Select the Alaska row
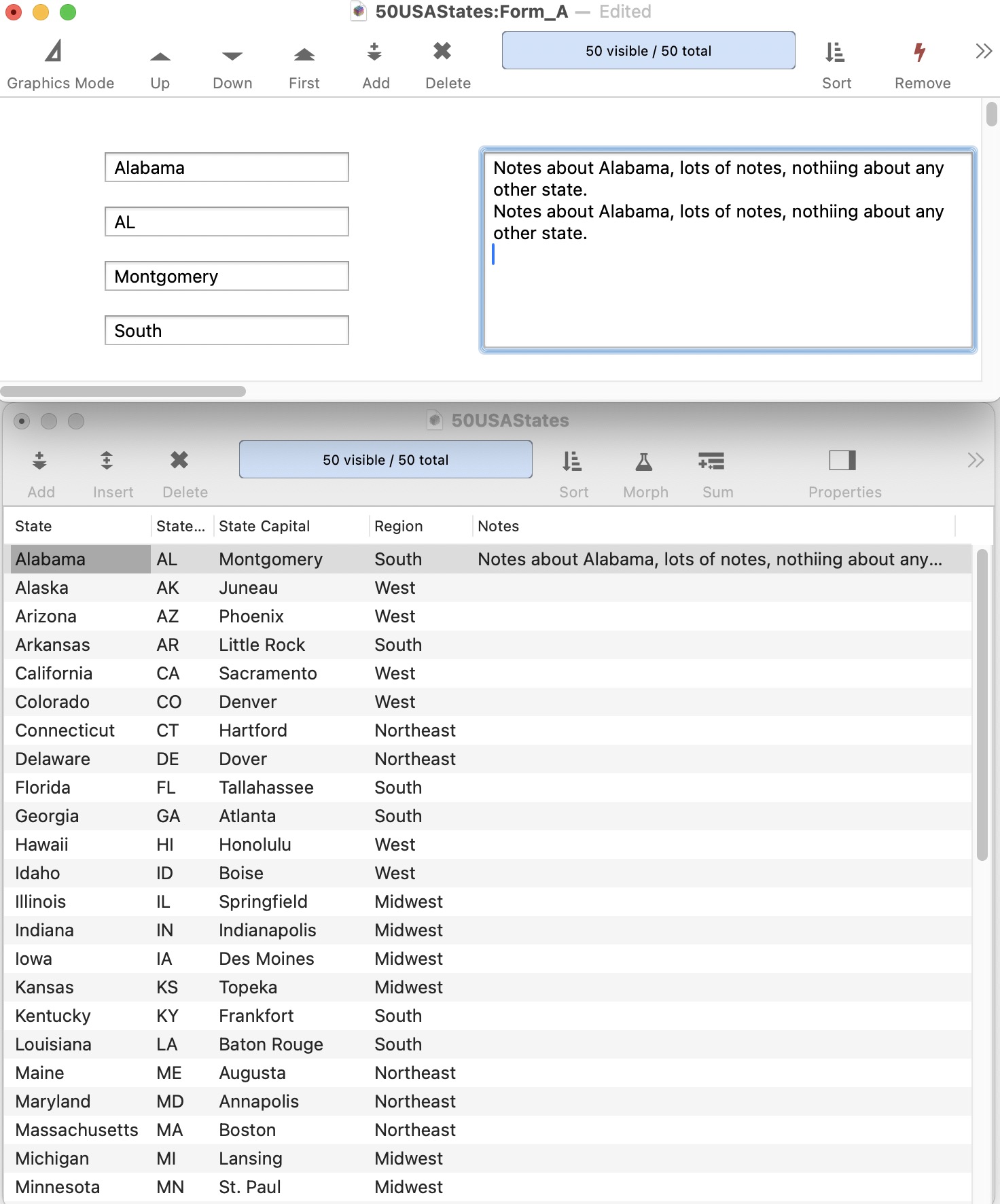 click(488, 588)
